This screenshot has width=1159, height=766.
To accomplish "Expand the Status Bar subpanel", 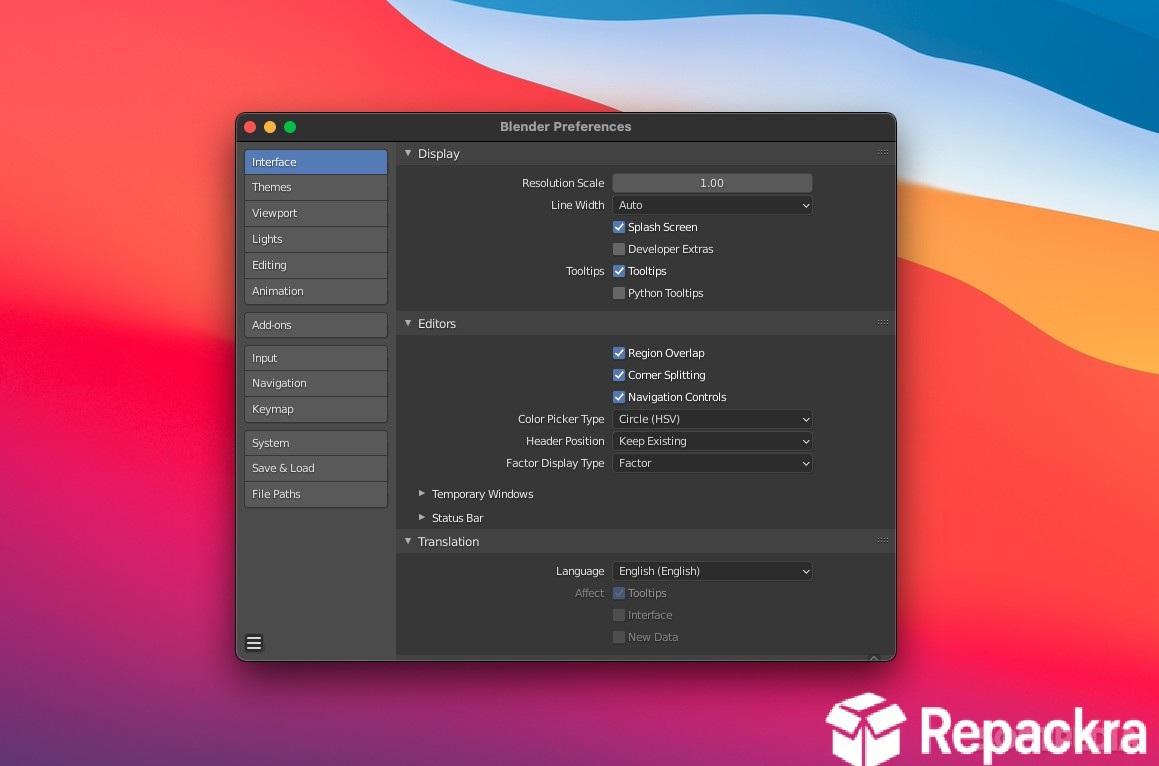I will 421,518.
